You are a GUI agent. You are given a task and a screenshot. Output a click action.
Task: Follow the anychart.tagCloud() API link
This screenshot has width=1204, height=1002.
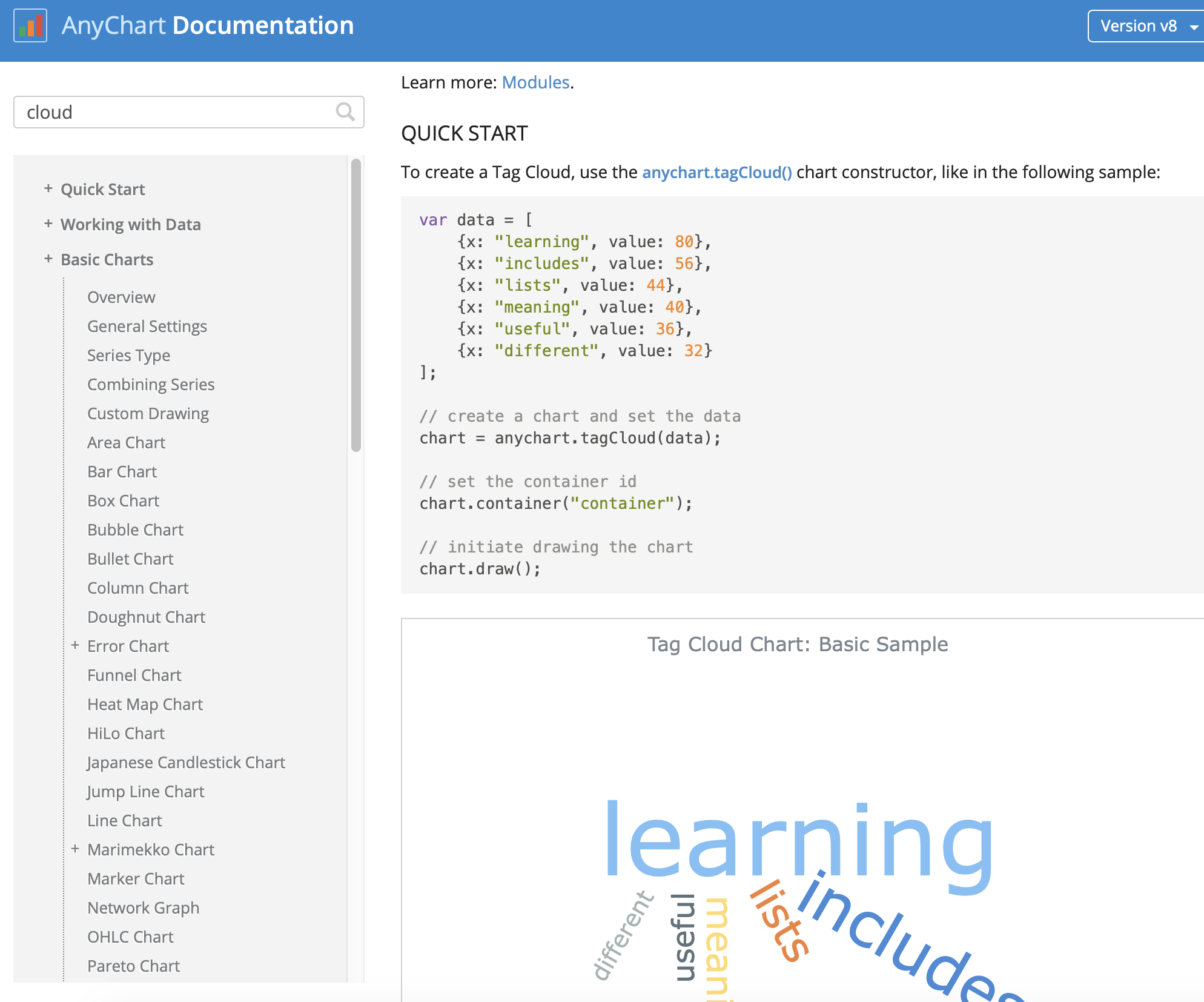coord(716,173)
